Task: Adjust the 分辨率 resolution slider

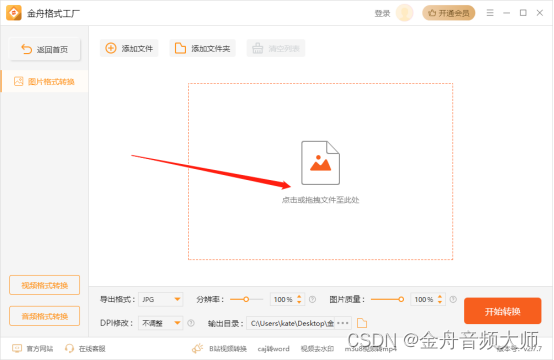Action: (x=246, y=300)
